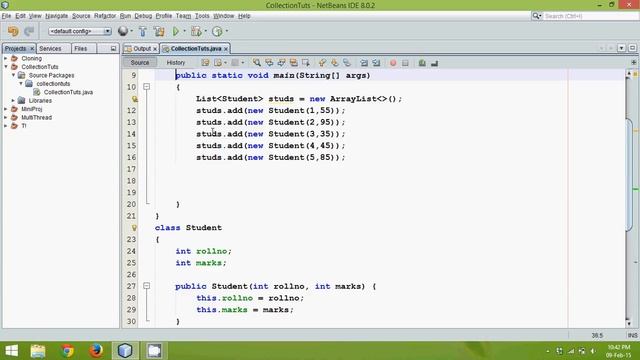Click the Stop Macro Recording icon
The width and height of the screenshot is (640, 360).
[x=405, y=63]
